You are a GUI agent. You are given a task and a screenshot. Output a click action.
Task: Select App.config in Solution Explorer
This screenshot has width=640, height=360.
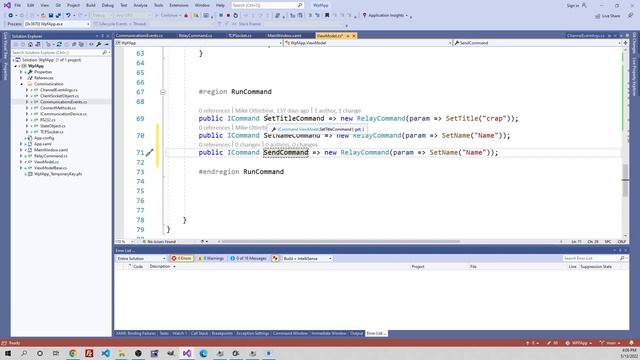pyautogui.click(x=44, y=138)
